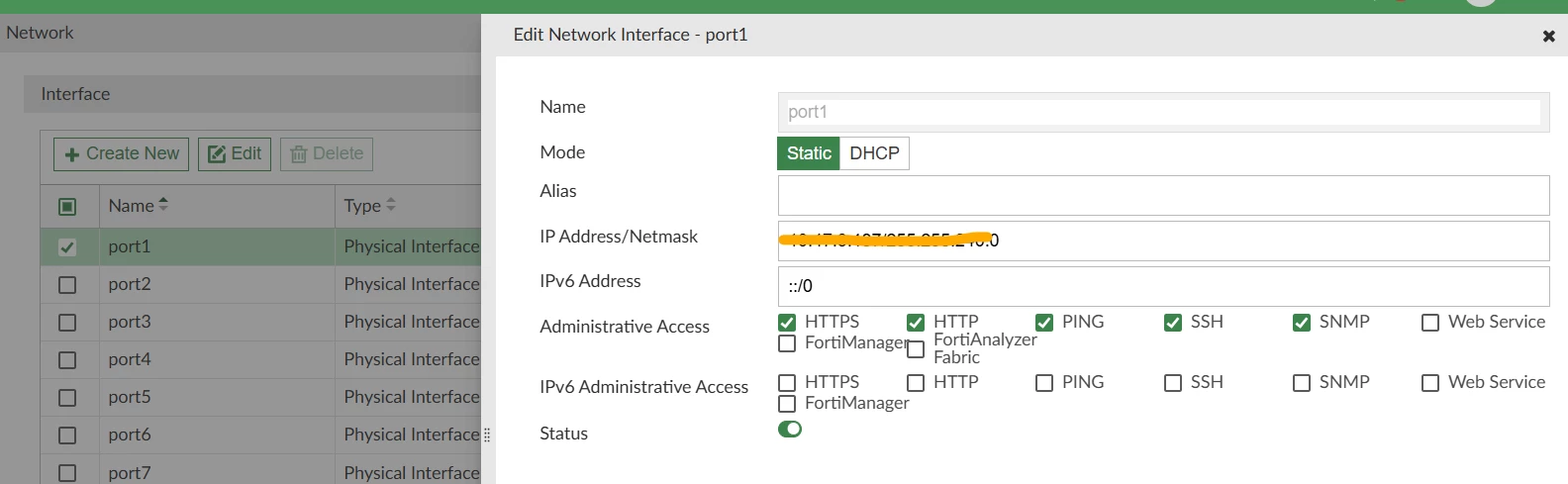The height and width of the screenshot is (484, 1568).
Task: Select the port5 row checkbox
Action: [x=67, y=397]
